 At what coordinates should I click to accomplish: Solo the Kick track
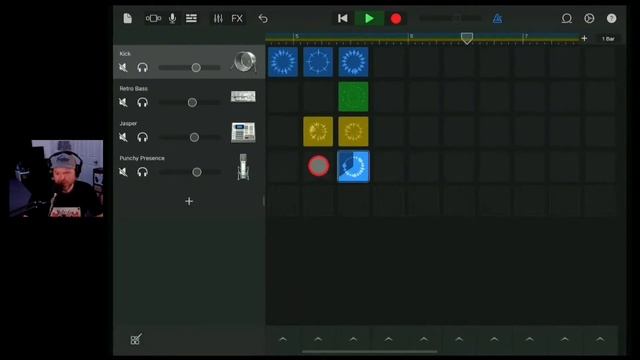pyautogui.click(x=142, y=67)
